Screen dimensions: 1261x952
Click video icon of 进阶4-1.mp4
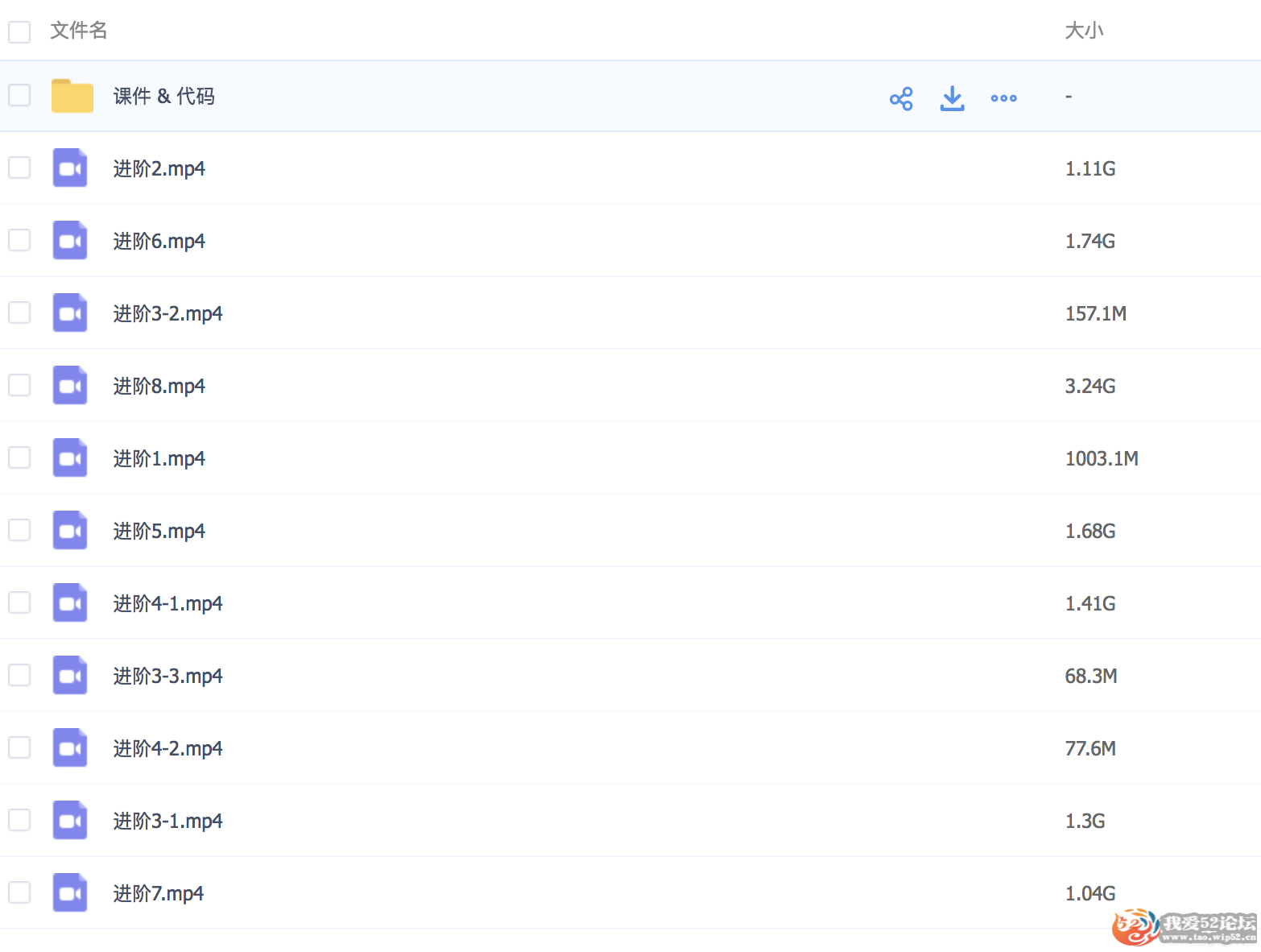70,602
